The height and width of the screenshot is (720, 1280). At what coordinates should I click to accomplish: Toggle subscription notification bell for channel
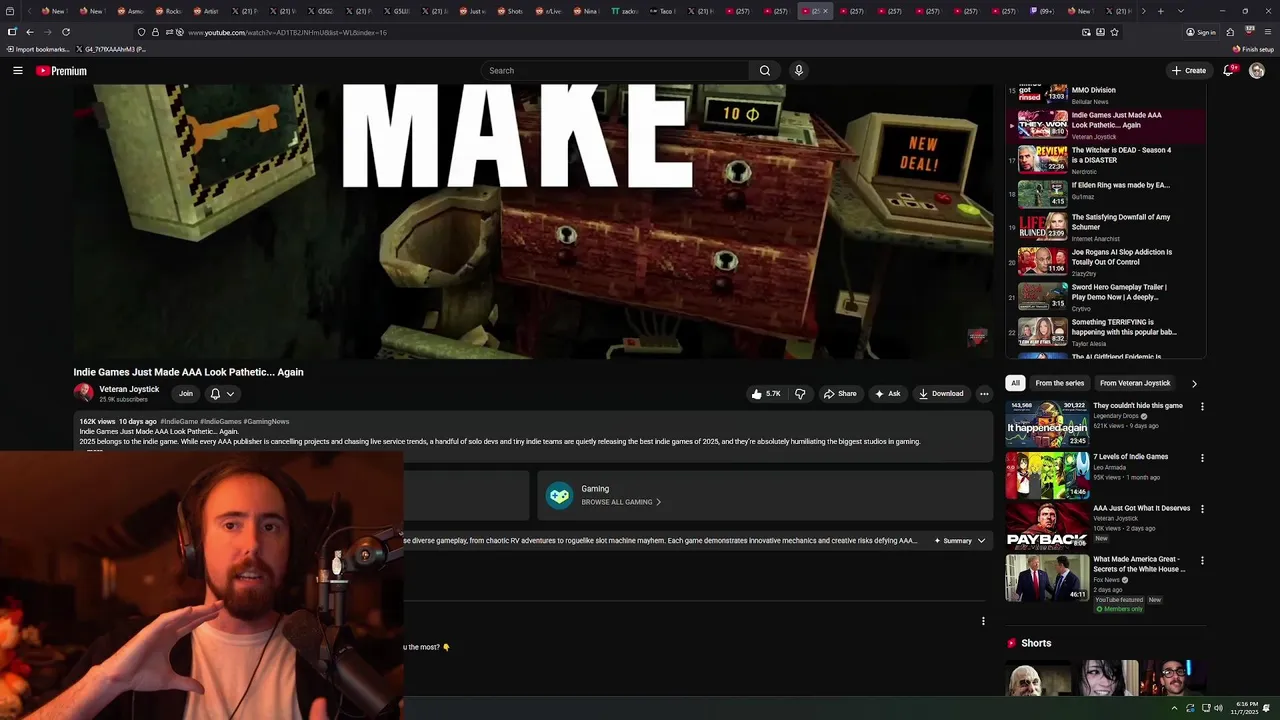tap(215, 394)
